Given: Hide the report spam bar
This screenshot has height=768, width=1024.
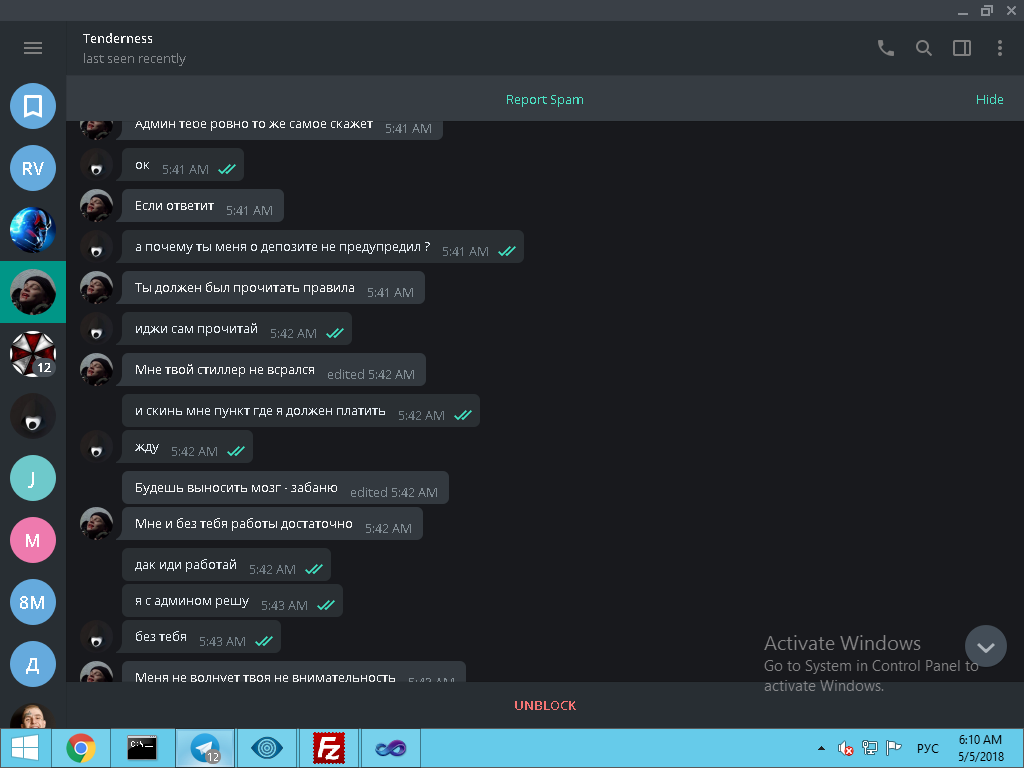Looking at the screenshot, I should pyautogui.click(x=989, y=99).
